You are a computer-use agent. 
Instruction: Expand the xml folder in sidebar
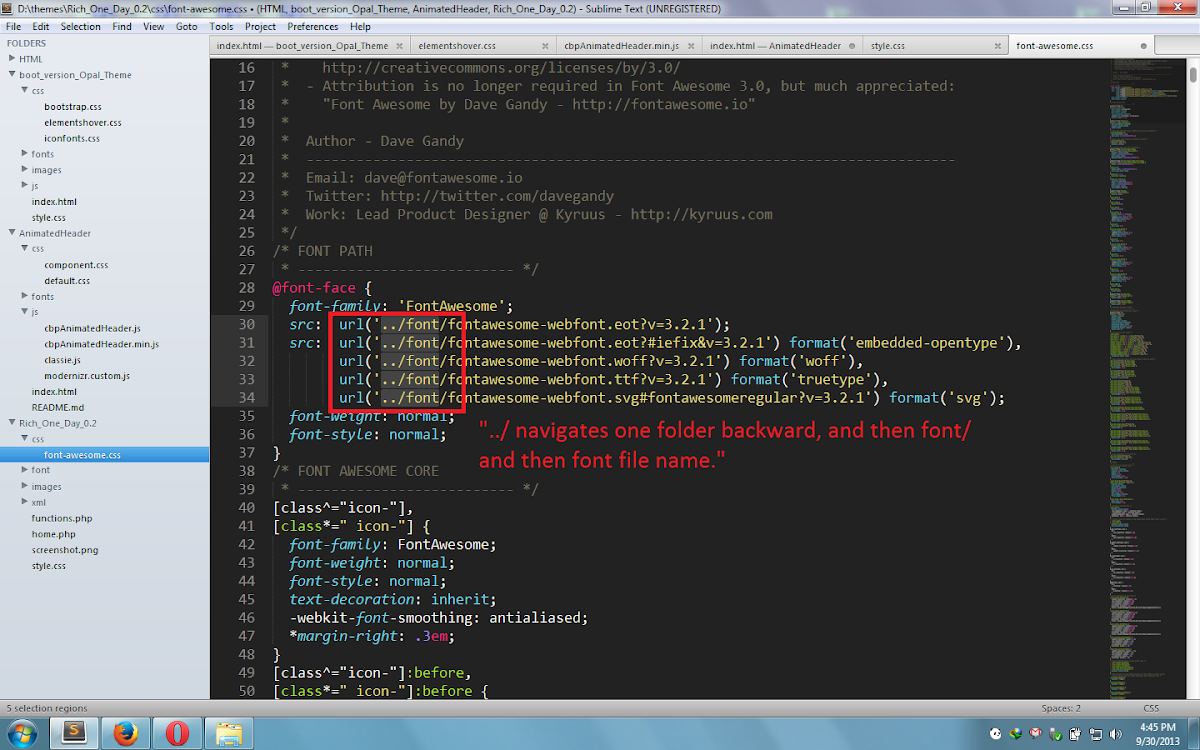[24, 502]
